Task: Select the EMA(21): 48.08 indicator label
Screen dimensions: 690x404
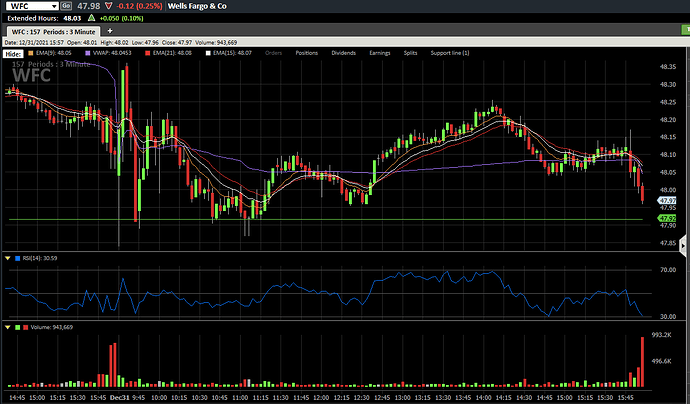Action: click(172, 53)
